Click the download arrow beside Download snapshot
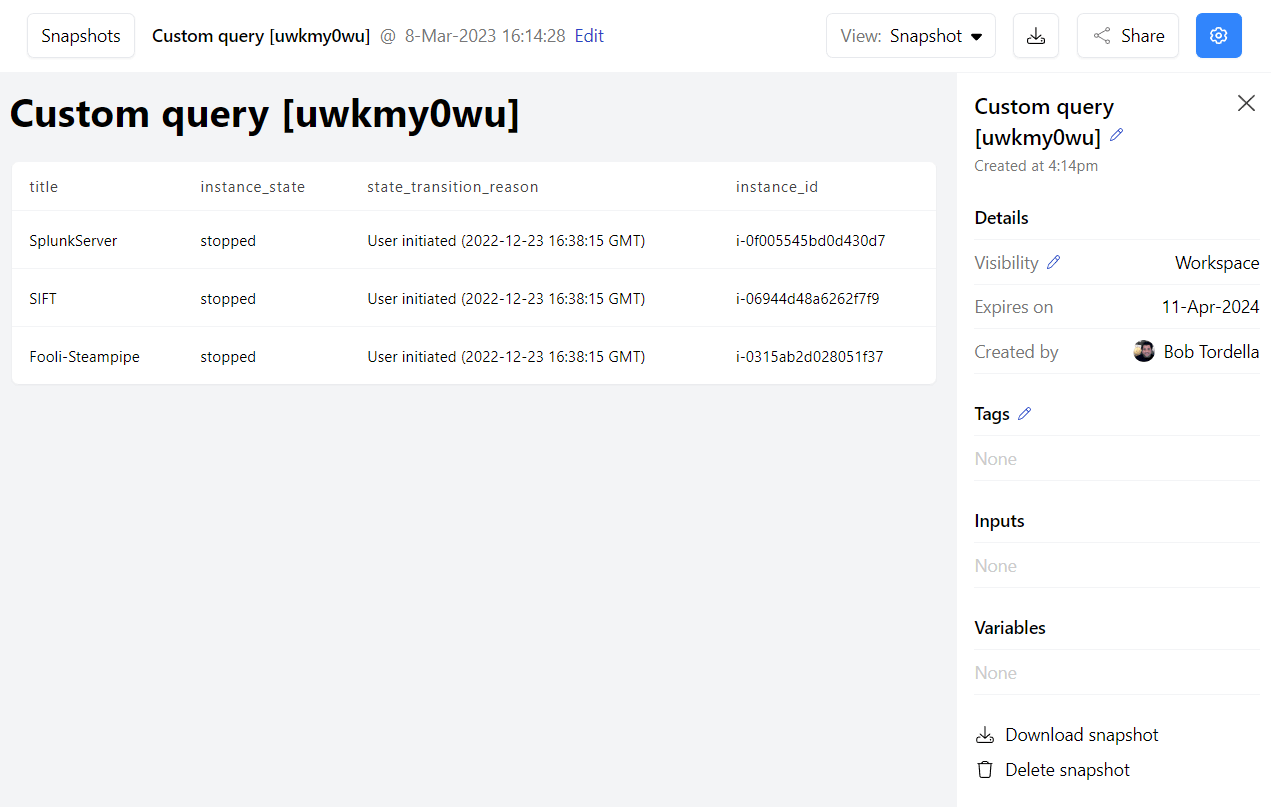The width and height of the screenshot is (1271, 807). point(985,734)
